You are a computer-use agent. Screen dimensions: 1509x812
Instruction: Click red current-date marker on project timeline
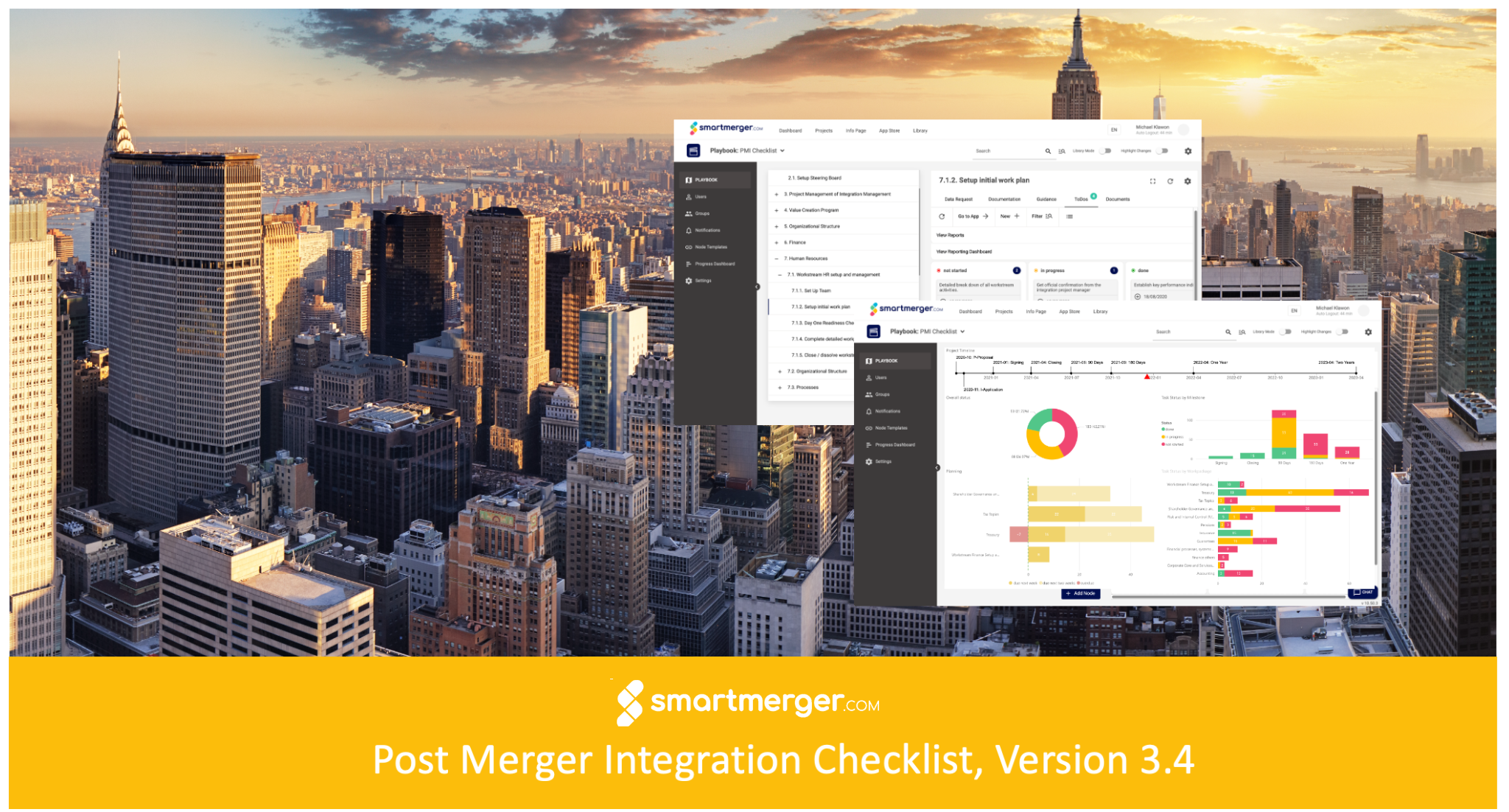[x=1146, y=377]
